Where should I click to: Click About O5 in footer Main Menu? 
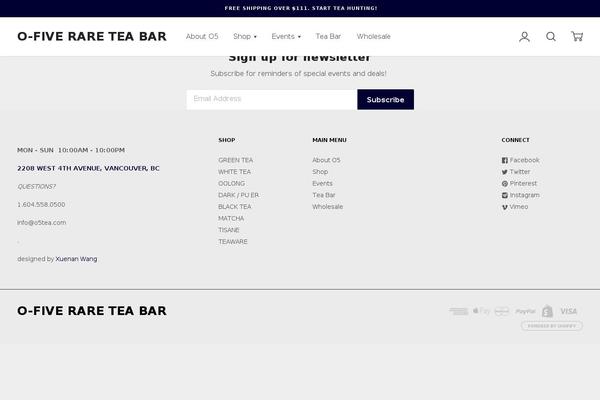[x=326, y=160]
